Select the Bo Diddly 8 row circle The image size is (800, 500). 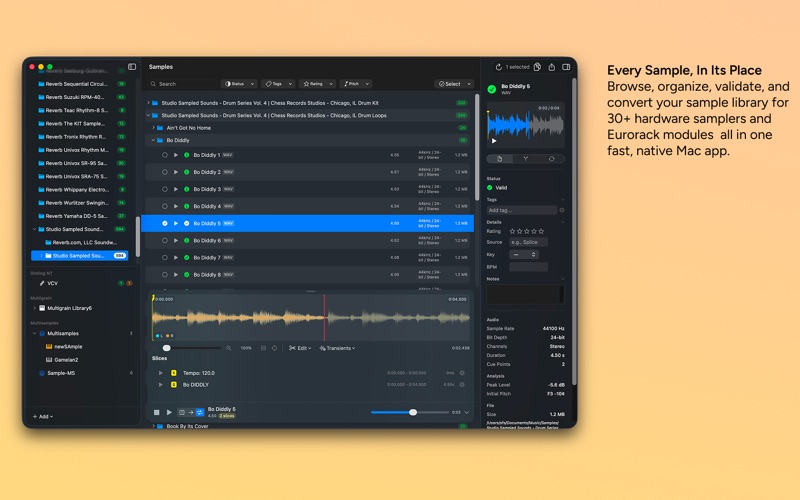coord(165,274)
